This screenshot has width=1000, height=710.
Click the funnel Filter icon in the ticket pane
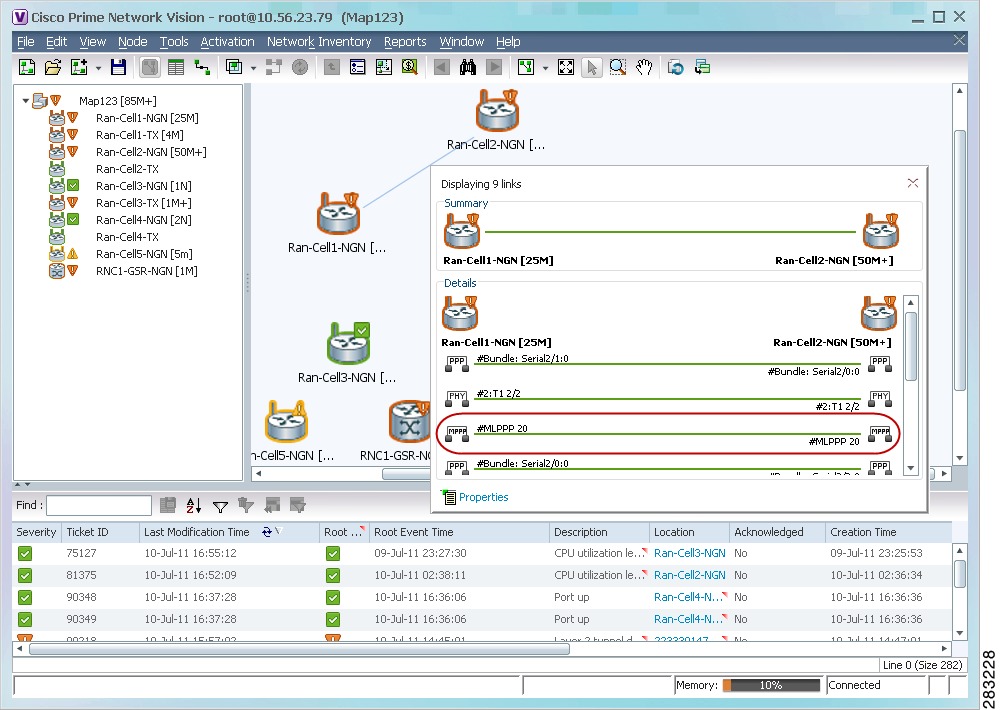[220, 506]
